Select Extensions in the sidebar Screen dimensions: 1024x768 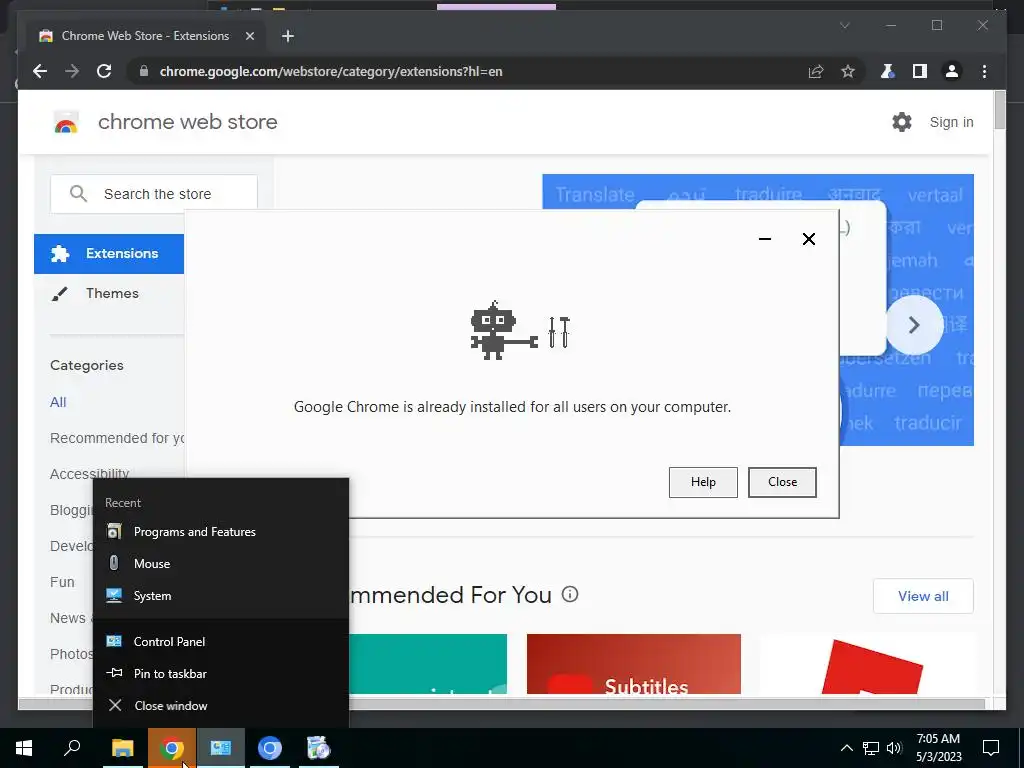point(109,253)
